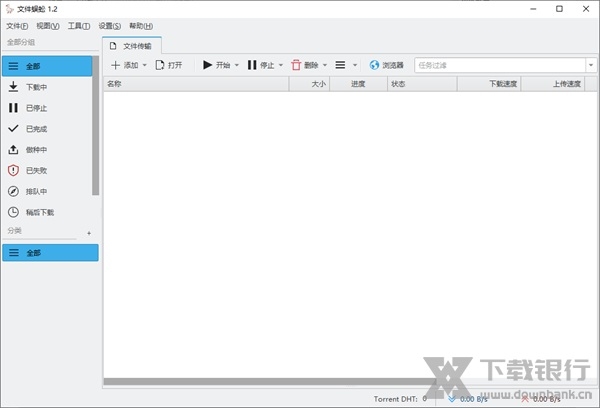Select the 做种中 (Seeding) filter
Image resolution: width=600 pixels, height=408 pixels.
(x=36, y=150)
